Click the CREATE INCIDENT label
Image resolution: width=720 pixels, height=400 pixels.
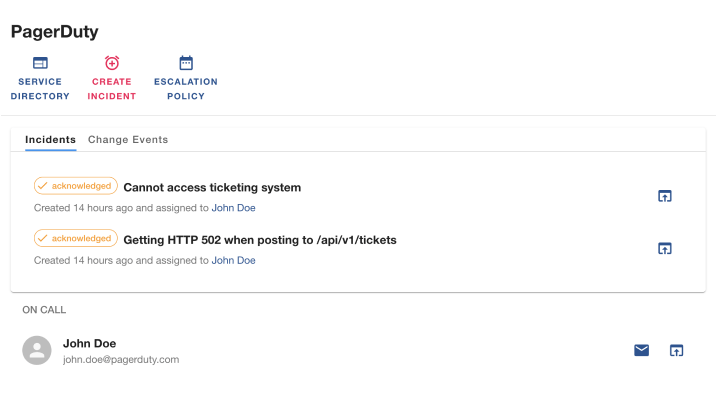tap(112, 89)
